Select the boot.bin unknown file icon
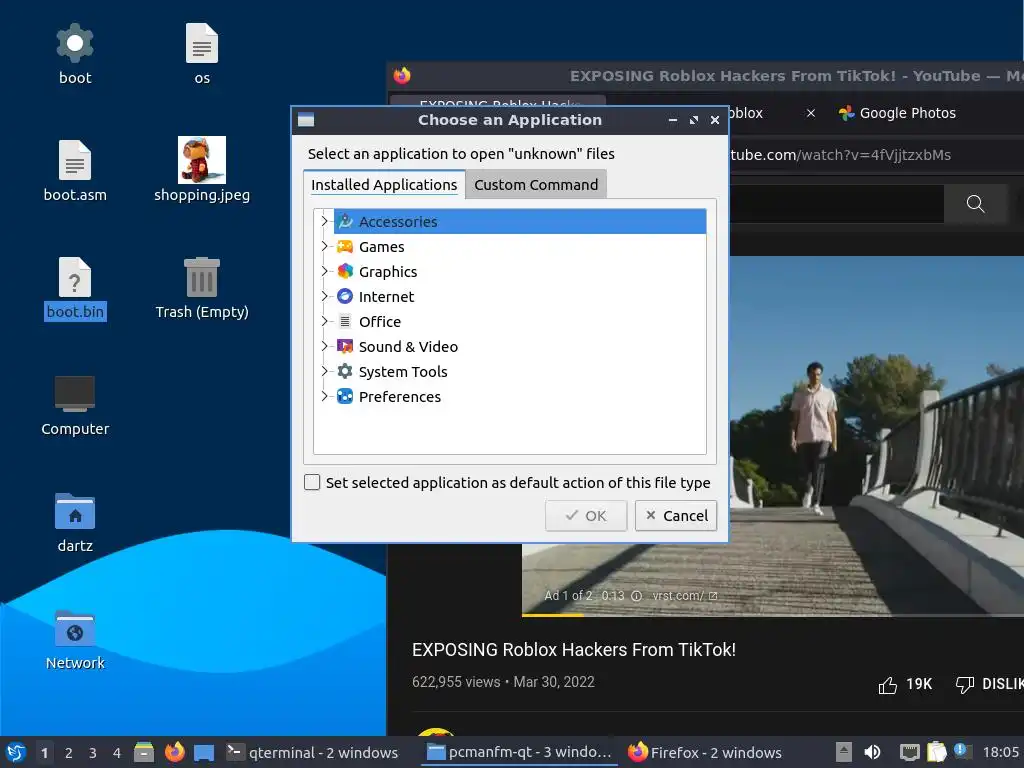 tap(75, 278)
